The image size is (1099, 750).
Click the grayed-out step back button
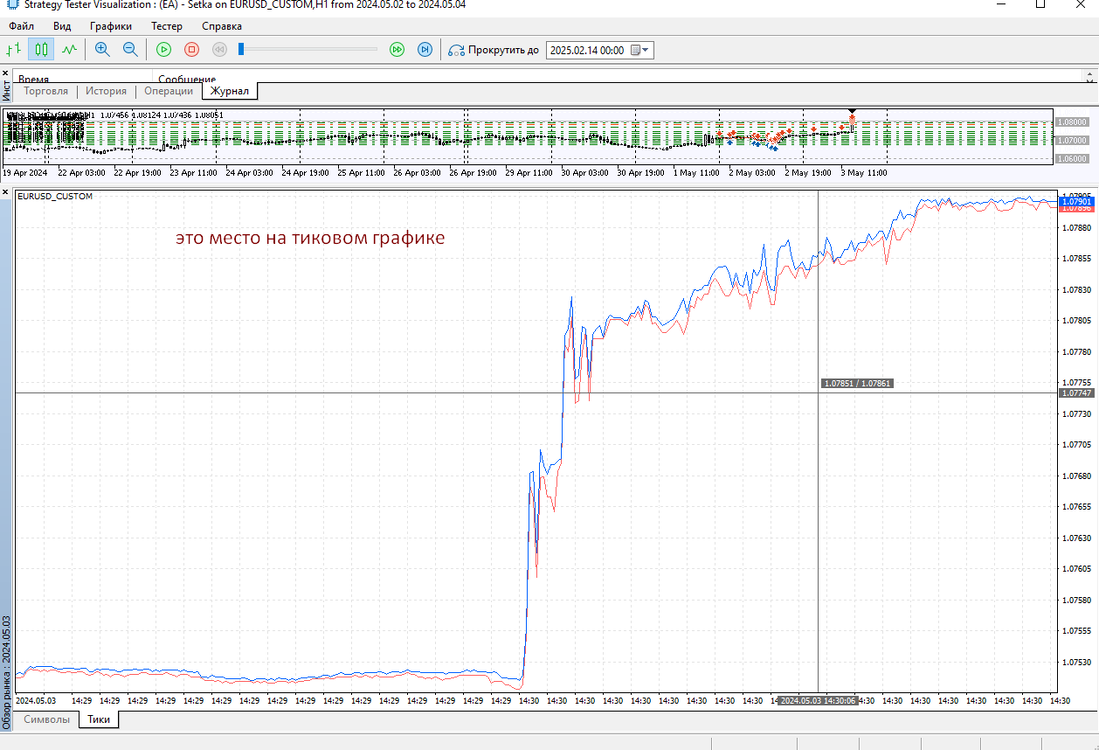(219, 50)
